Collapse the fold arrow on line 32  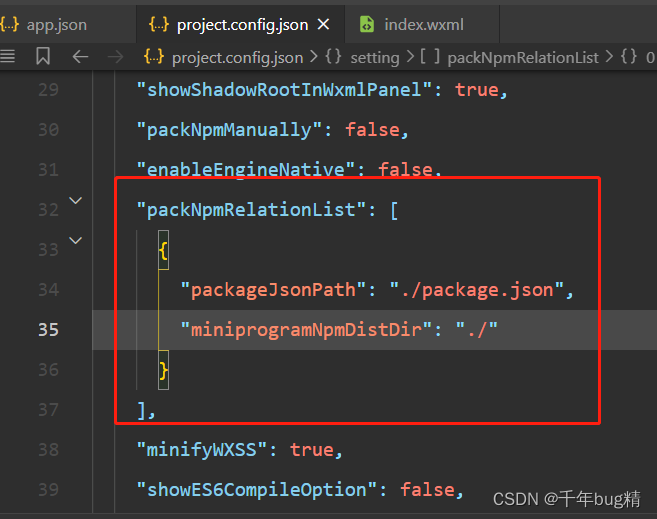pos(75,200)
